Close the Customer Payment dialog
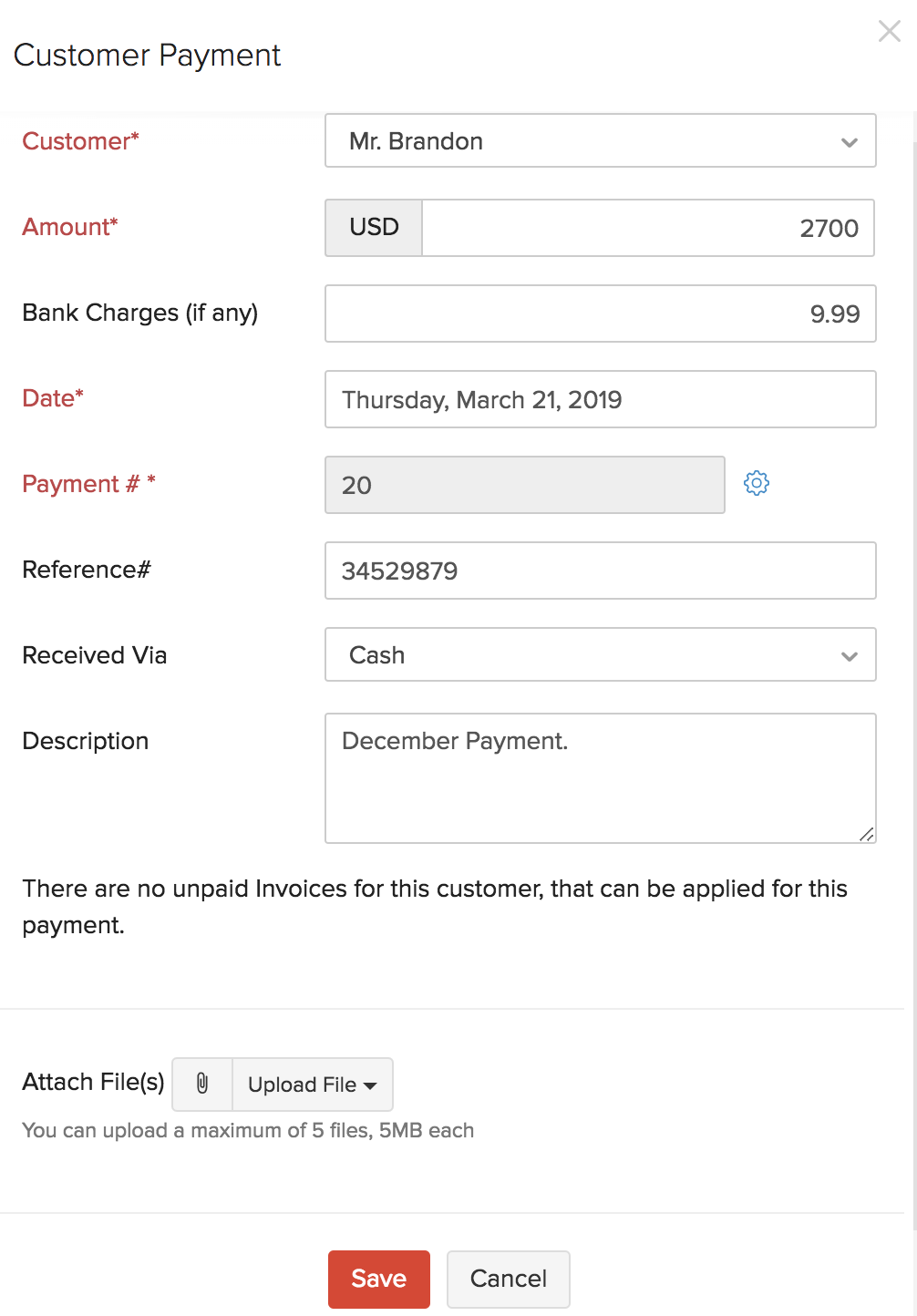This screenshot has width=917, height=1316. [889, 32]
